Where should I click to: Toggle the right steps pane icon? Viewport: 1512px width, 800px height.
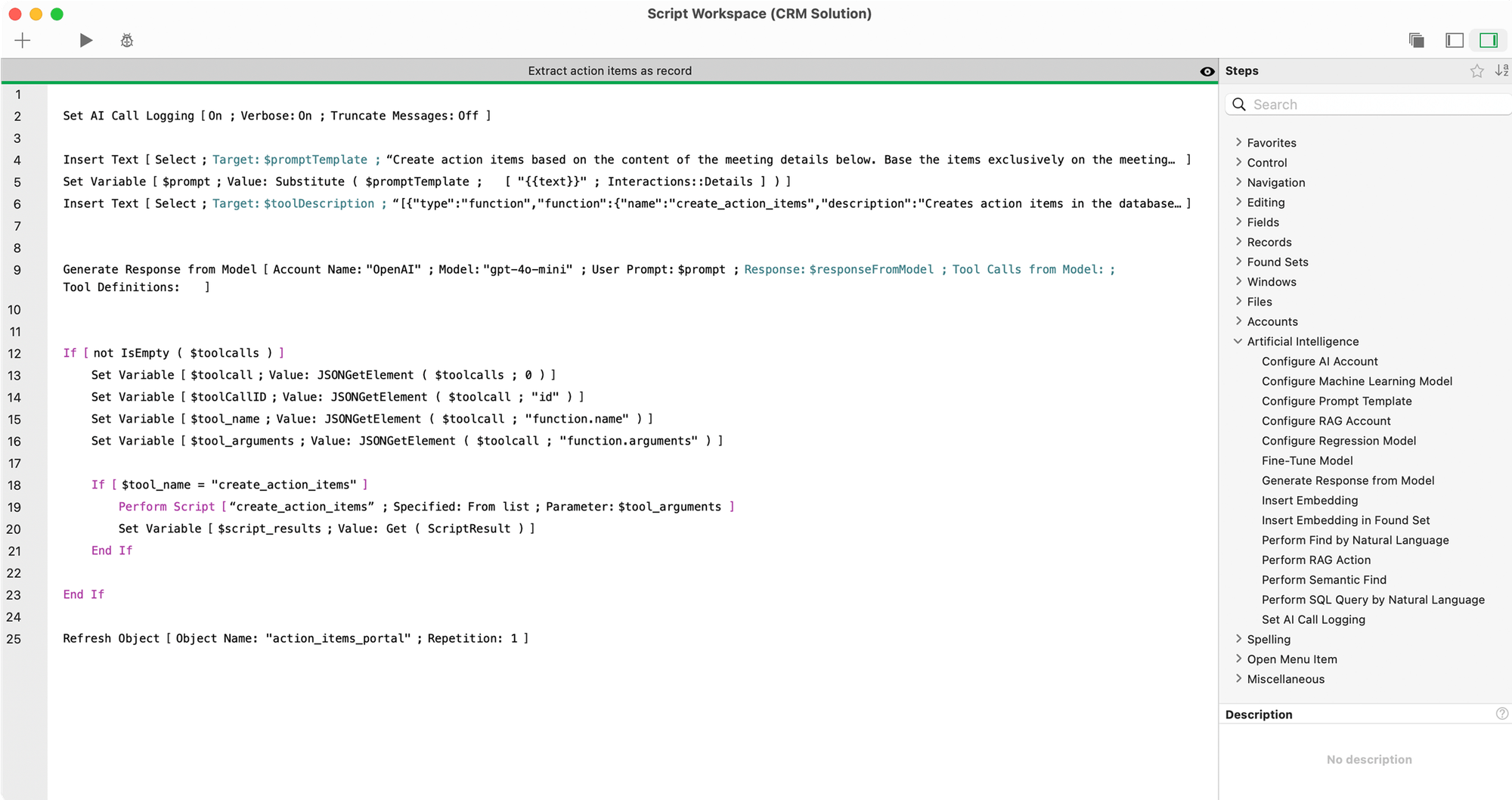pos(1489,41)
